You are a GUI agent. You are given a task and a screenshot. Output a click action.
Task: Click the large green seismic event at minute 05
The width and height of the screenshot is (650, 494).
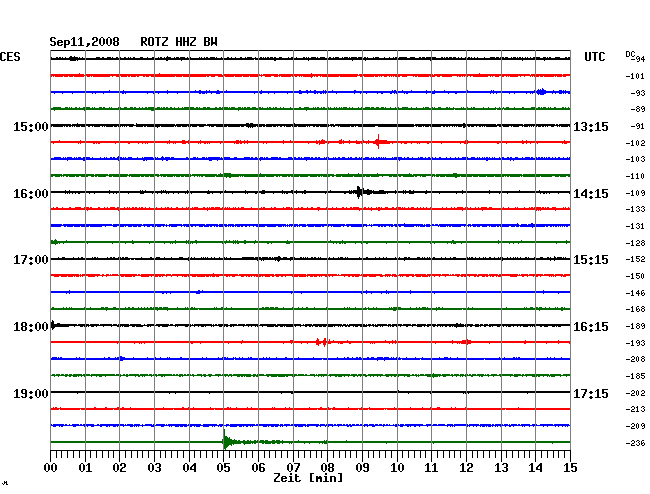tap(230, 441)
